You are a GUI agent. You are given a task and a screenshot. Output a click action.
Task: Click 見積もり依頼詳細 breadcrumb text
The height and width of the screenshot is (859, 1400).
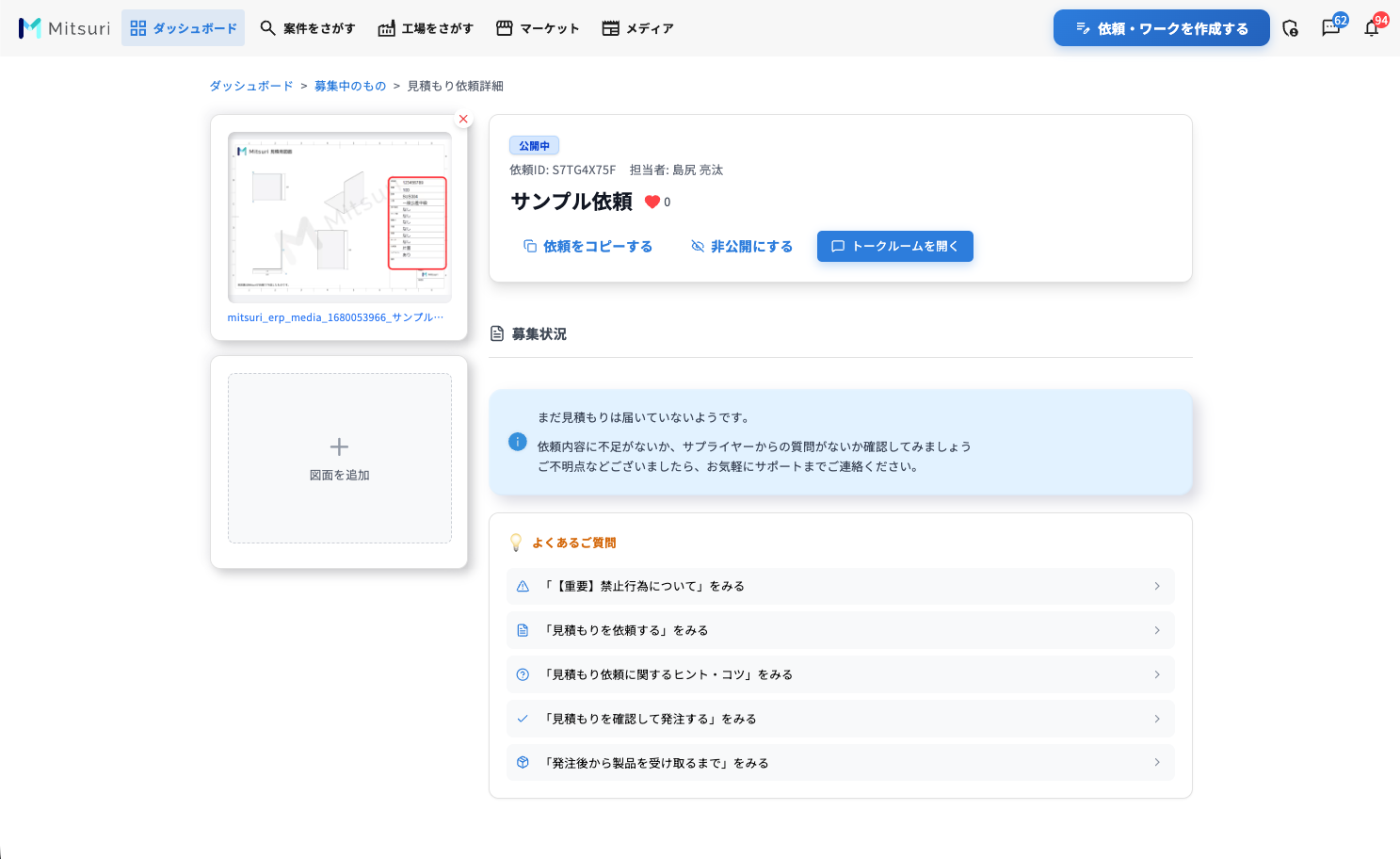[456, 86]
